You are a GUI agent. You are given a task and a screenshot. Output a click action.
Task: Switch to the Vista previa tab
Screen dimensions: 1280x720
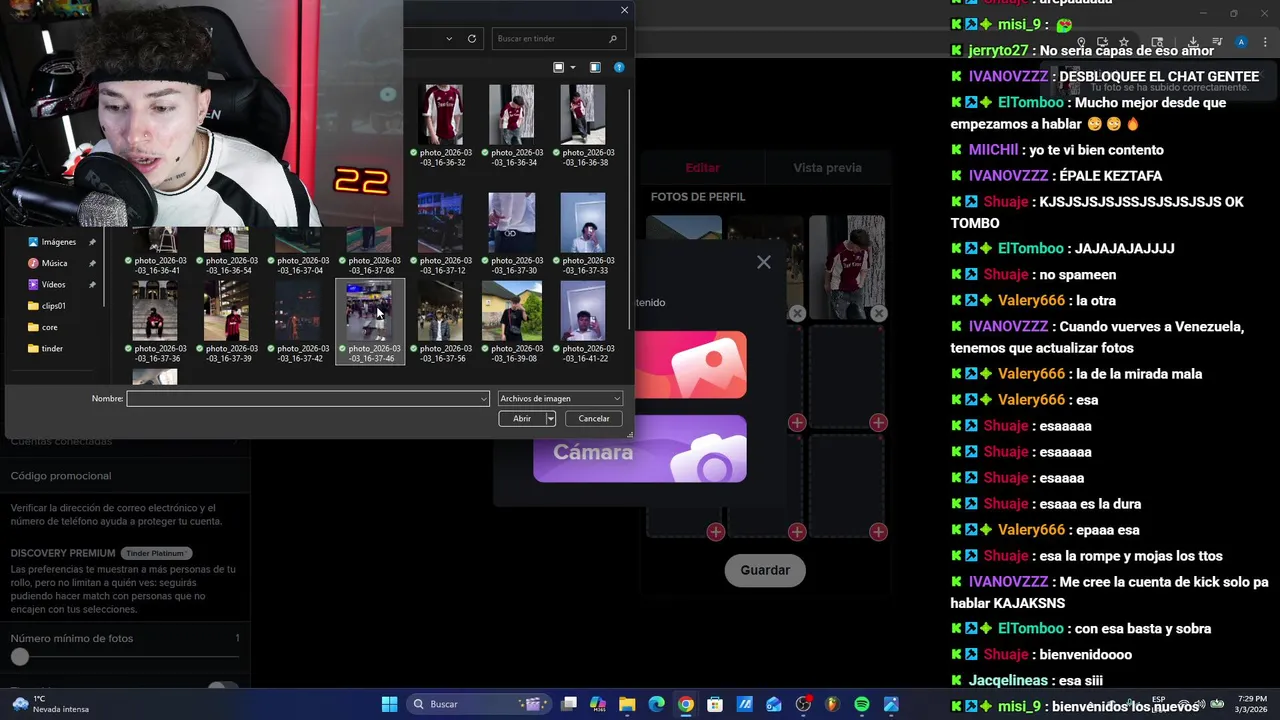click(x=827, y=168)
